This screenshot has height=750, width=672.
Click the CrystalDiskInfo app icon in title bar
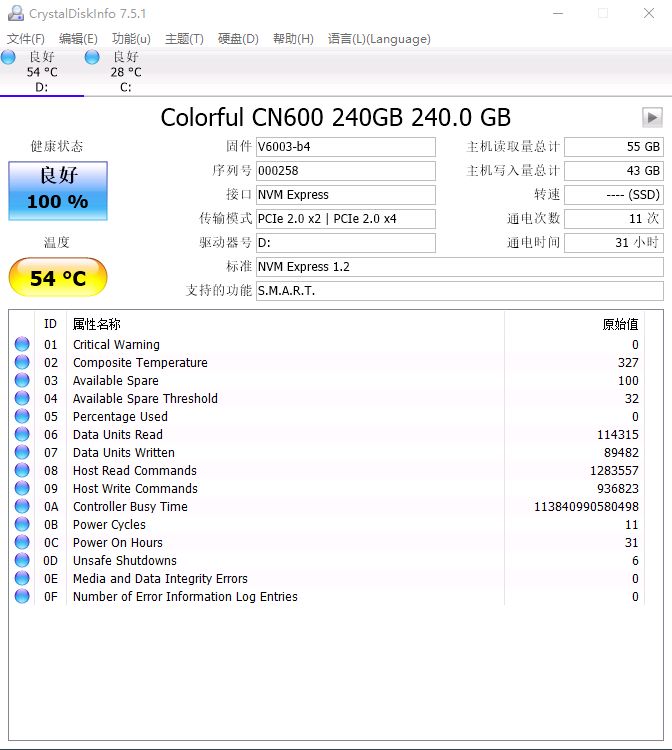pos(16,13)
